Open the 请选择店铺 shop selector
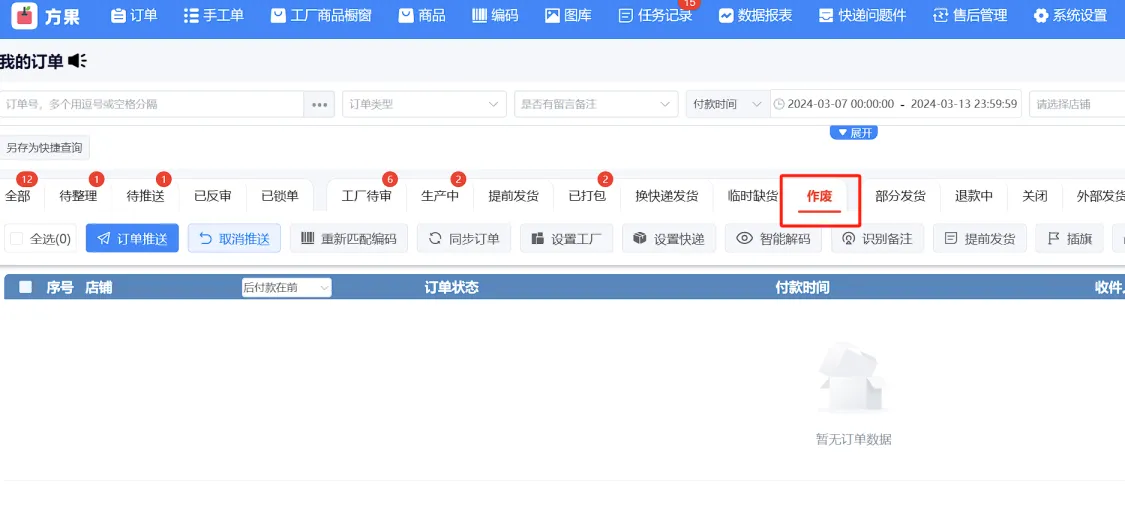The height and width of the screenshot is (524, 1125). 1077,104
